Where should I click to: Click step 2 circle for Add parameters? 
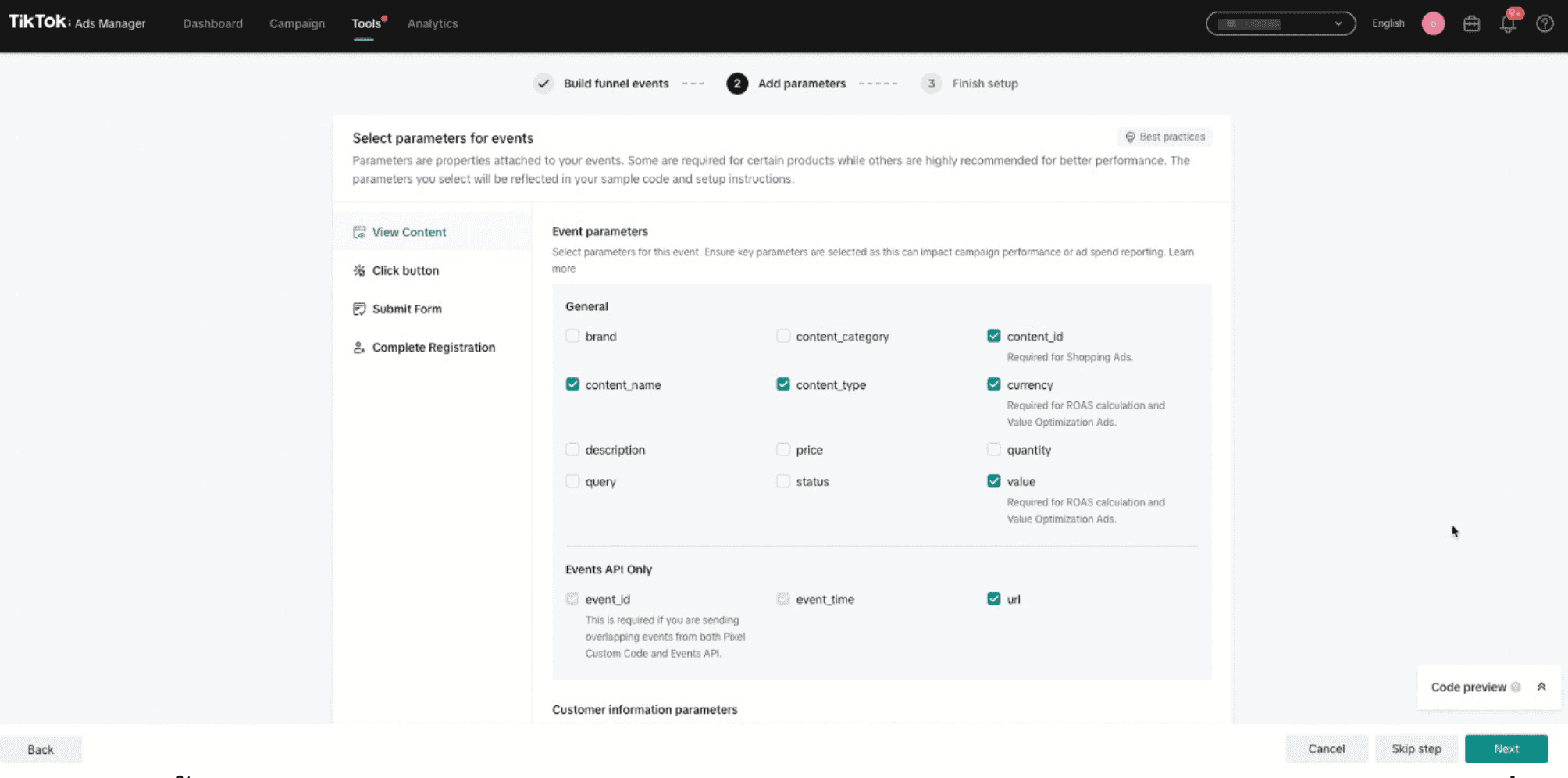(737, 84)
